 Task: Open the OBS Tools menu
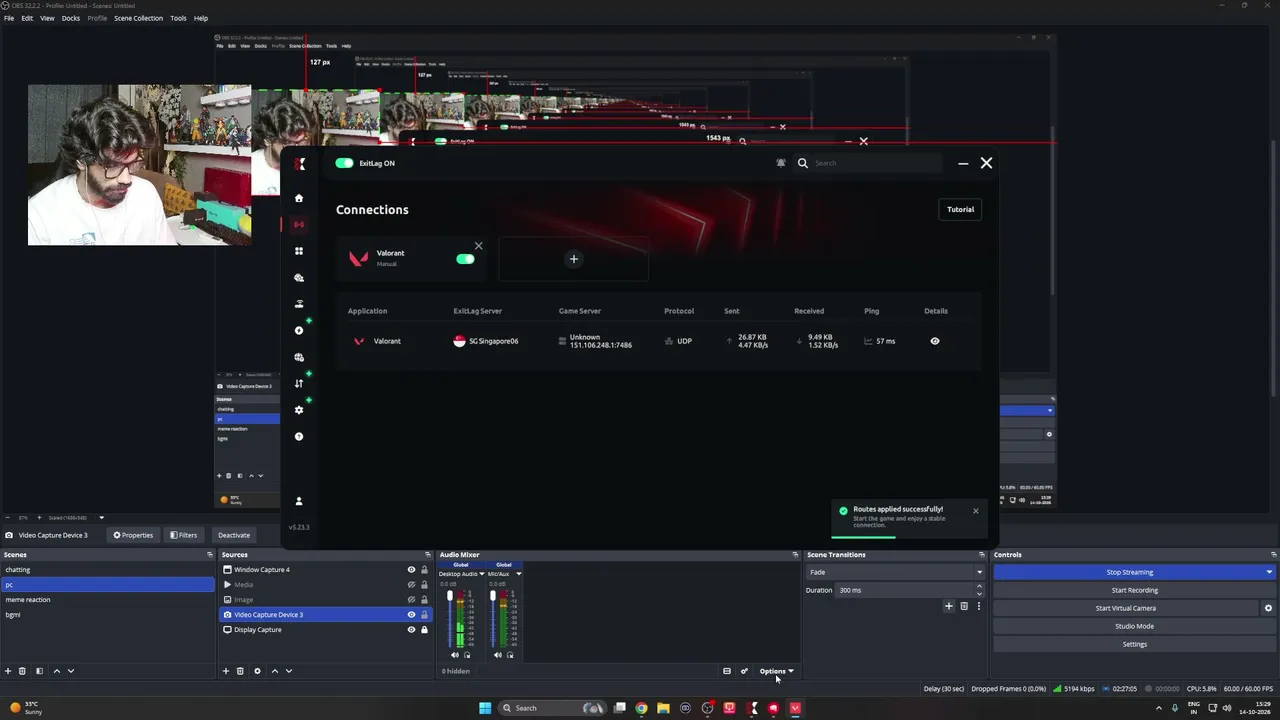[x=178, y=18]
